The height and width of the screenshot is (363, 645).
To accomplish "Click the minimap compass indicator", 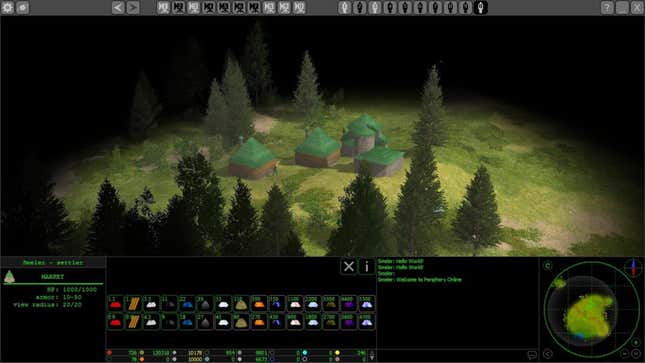I will pyautogui.click(x=633, y=267).
